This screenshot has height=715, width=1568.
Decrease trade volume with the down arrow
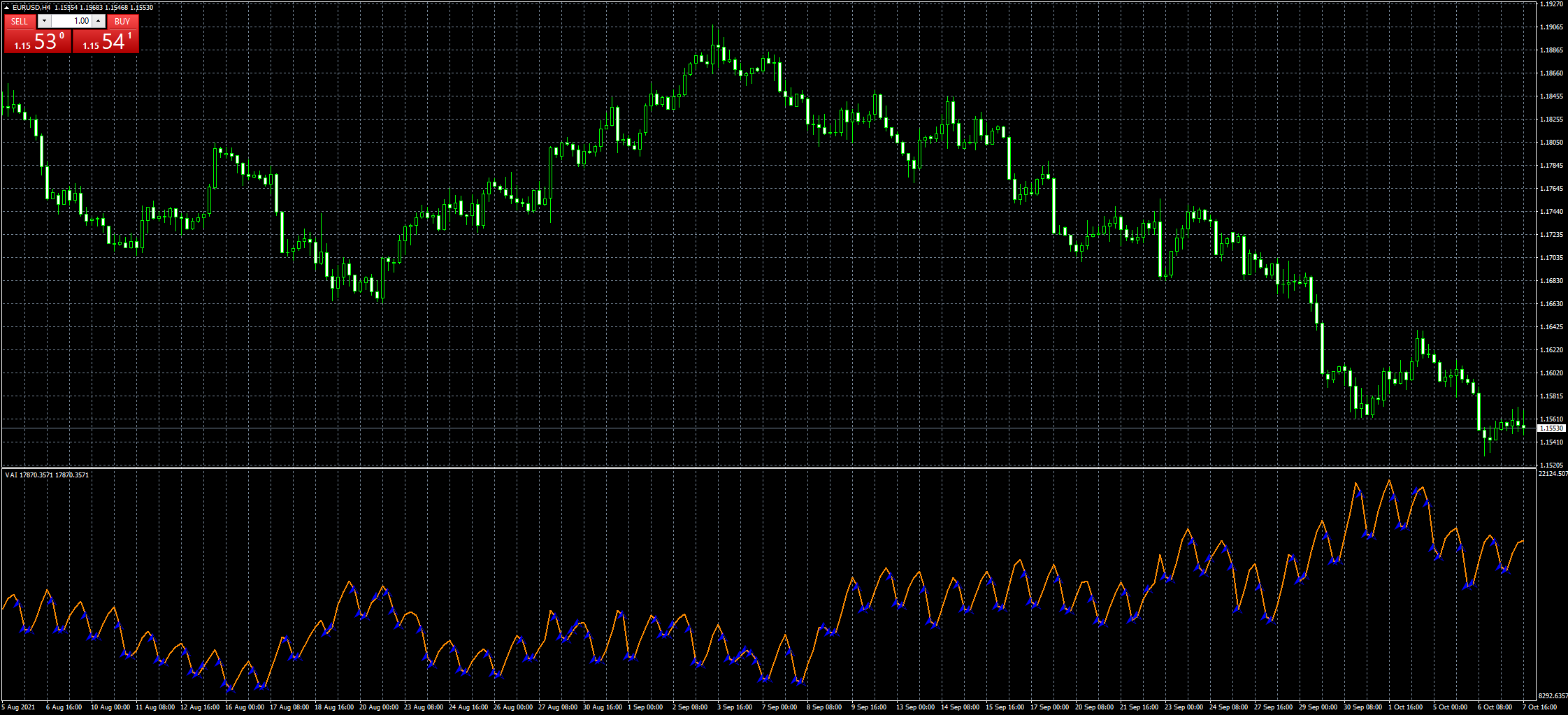pyautogui.click(x=44, y=21)
